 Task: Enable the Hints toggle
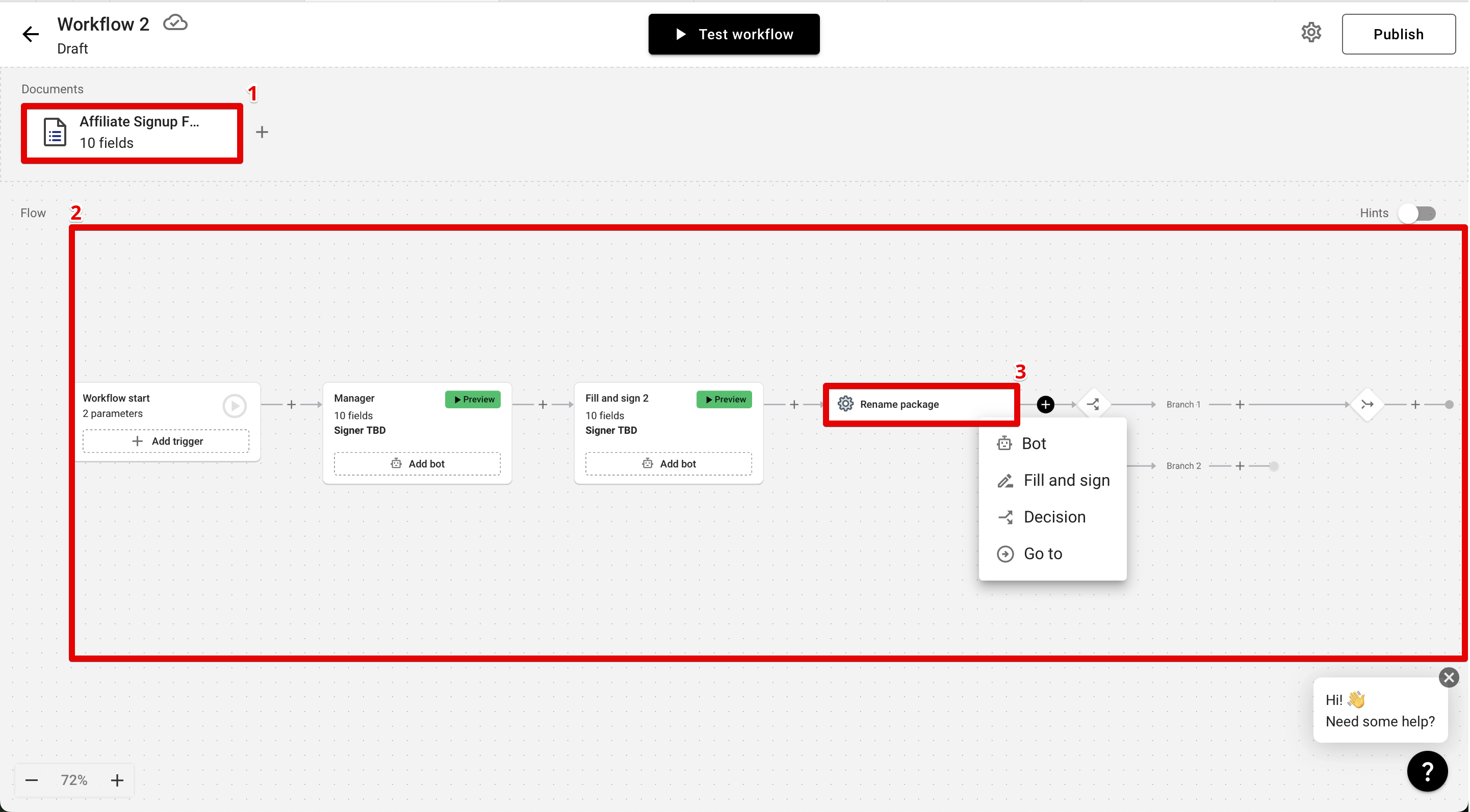[x=1417, y=213]
